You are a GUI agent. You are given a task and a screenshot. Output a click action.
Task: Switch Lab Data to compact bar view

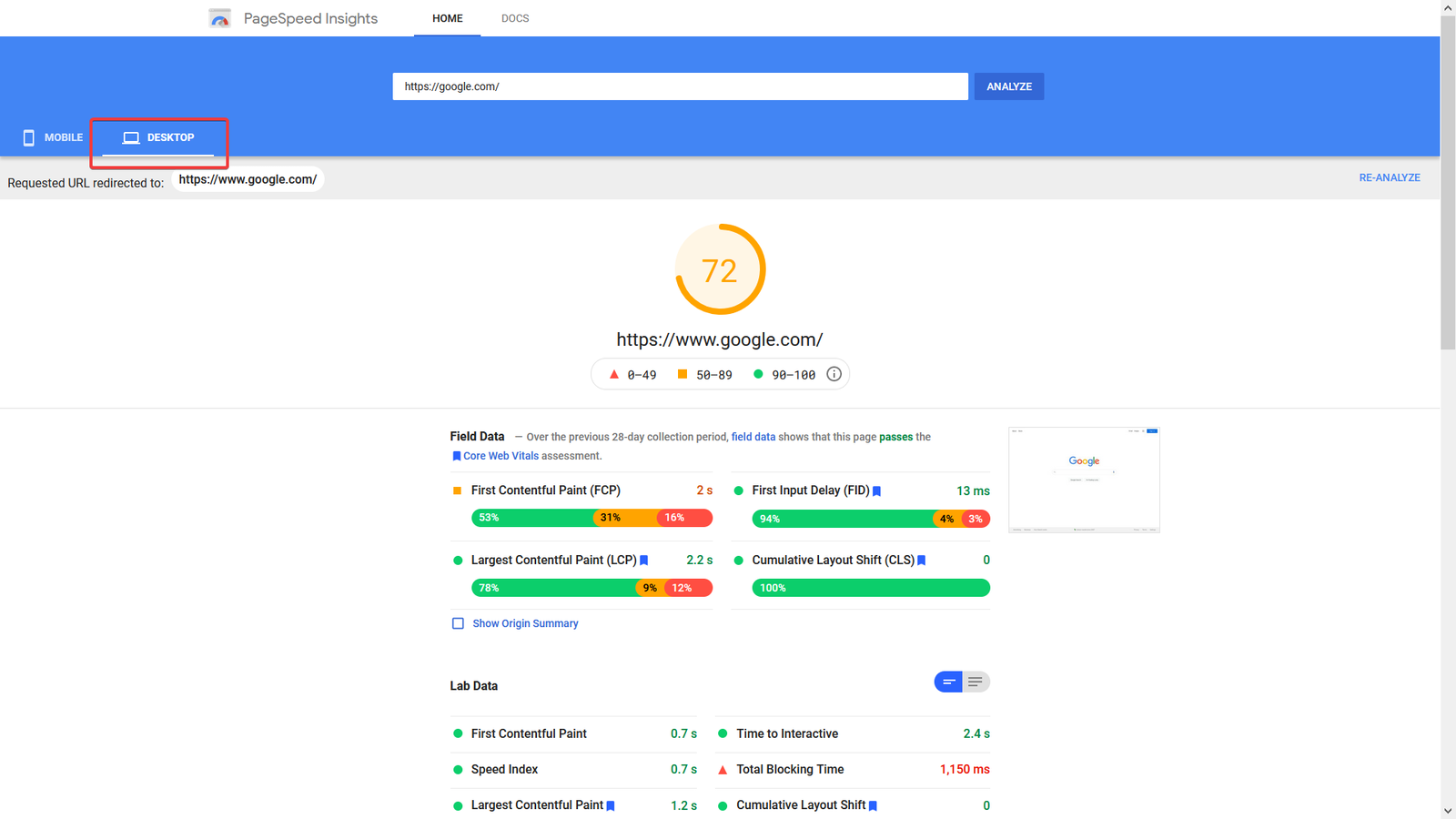pos(948,682)
